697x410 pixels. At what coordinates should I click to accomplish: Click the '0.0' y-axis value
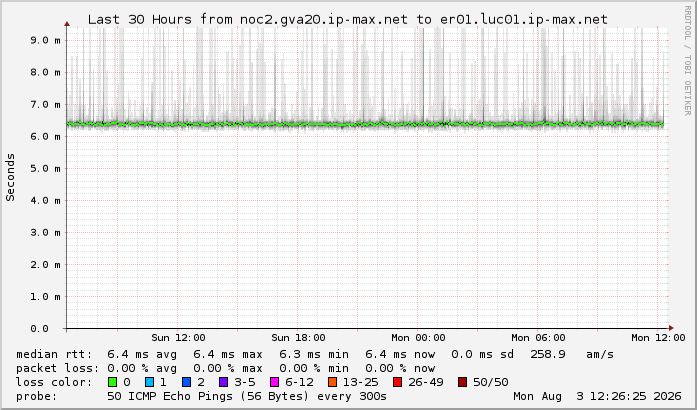pyautogui.click(x=39, y=329)
